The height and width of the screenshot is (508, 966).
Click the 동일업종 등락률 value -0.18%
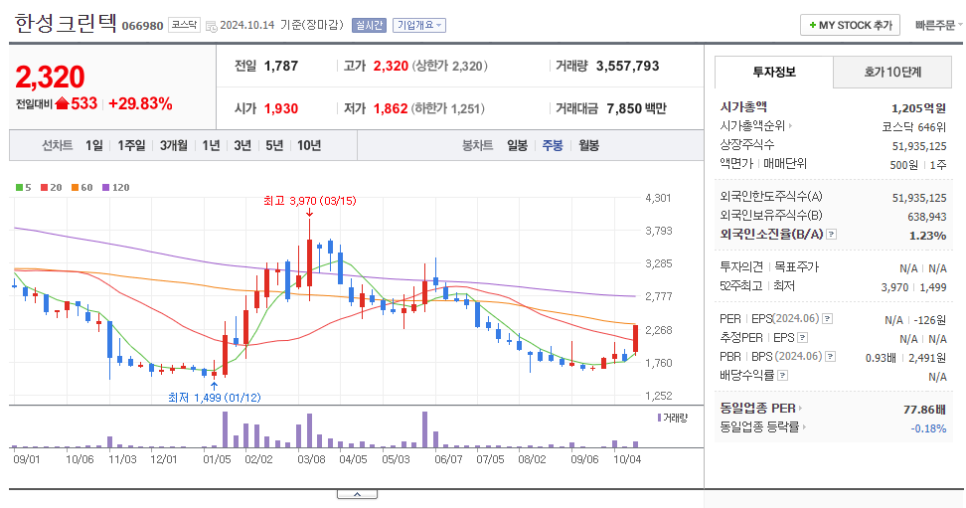(x=929, y=429)
